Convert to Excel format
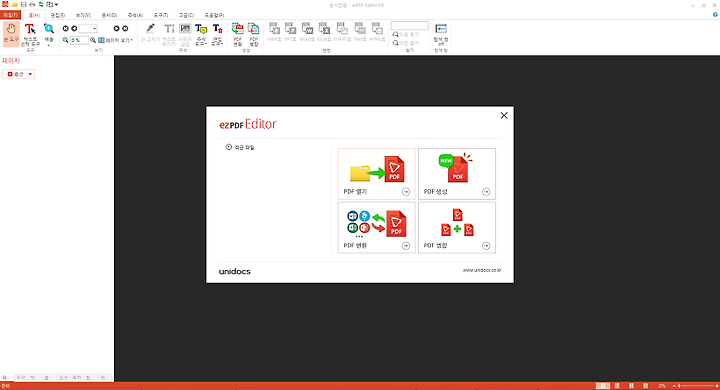 [324, 33]
